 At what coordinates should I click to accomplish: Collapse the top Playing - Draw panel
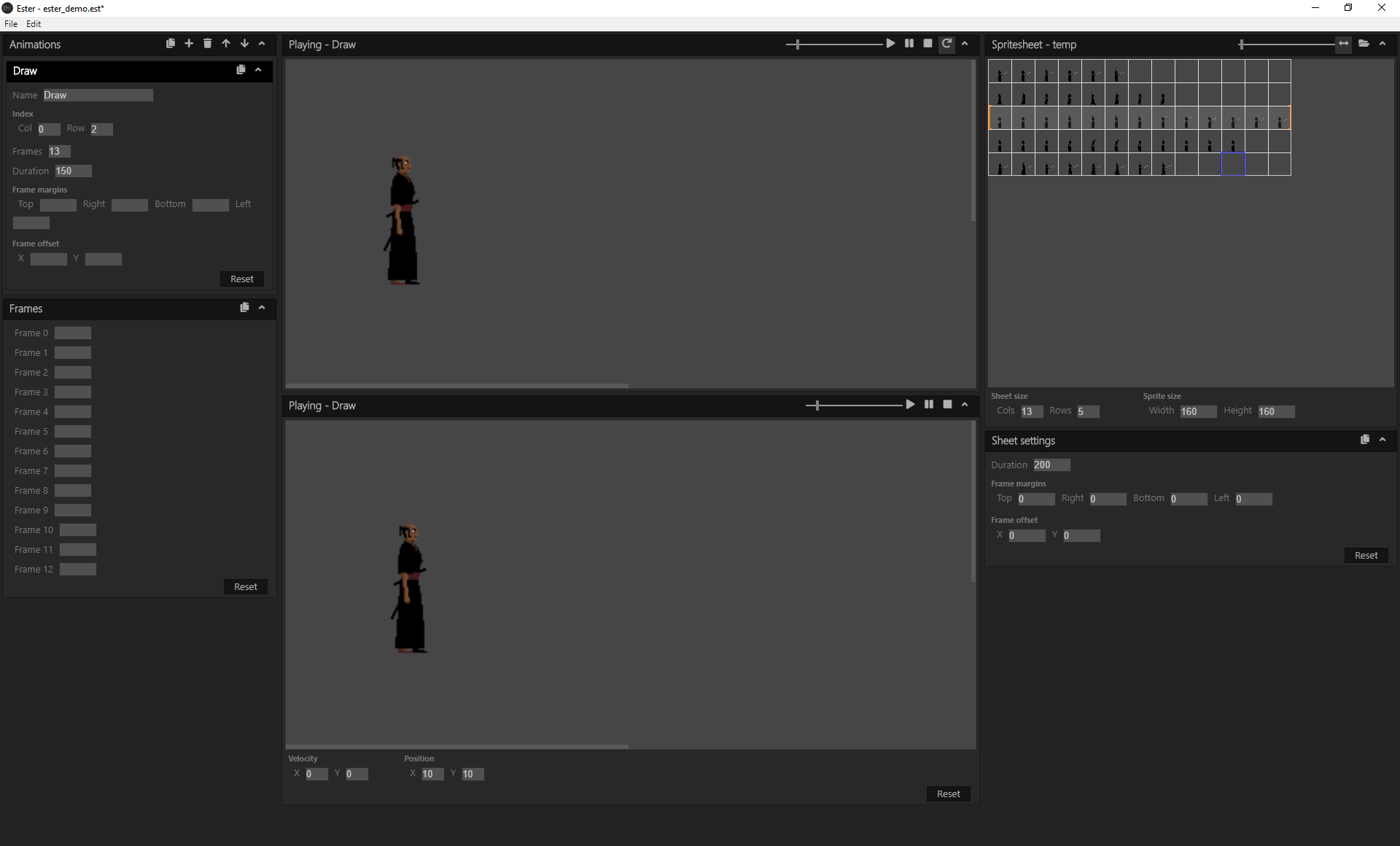click(965, 44)
